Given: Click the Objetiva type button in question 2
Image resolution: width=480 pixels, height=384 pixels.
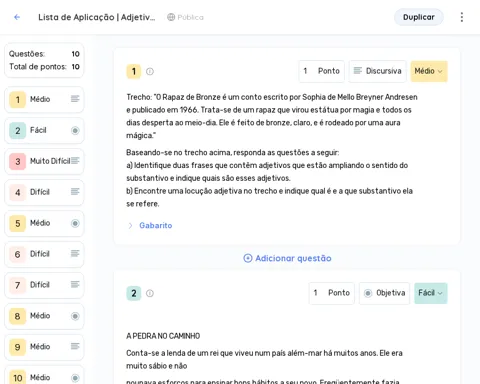Looking at the screenshot, I should tap(384, 293).
